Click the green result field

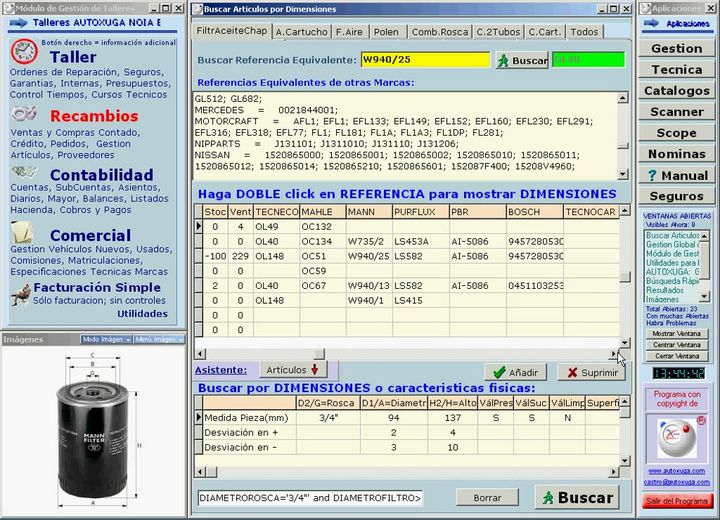coord(589,60)
